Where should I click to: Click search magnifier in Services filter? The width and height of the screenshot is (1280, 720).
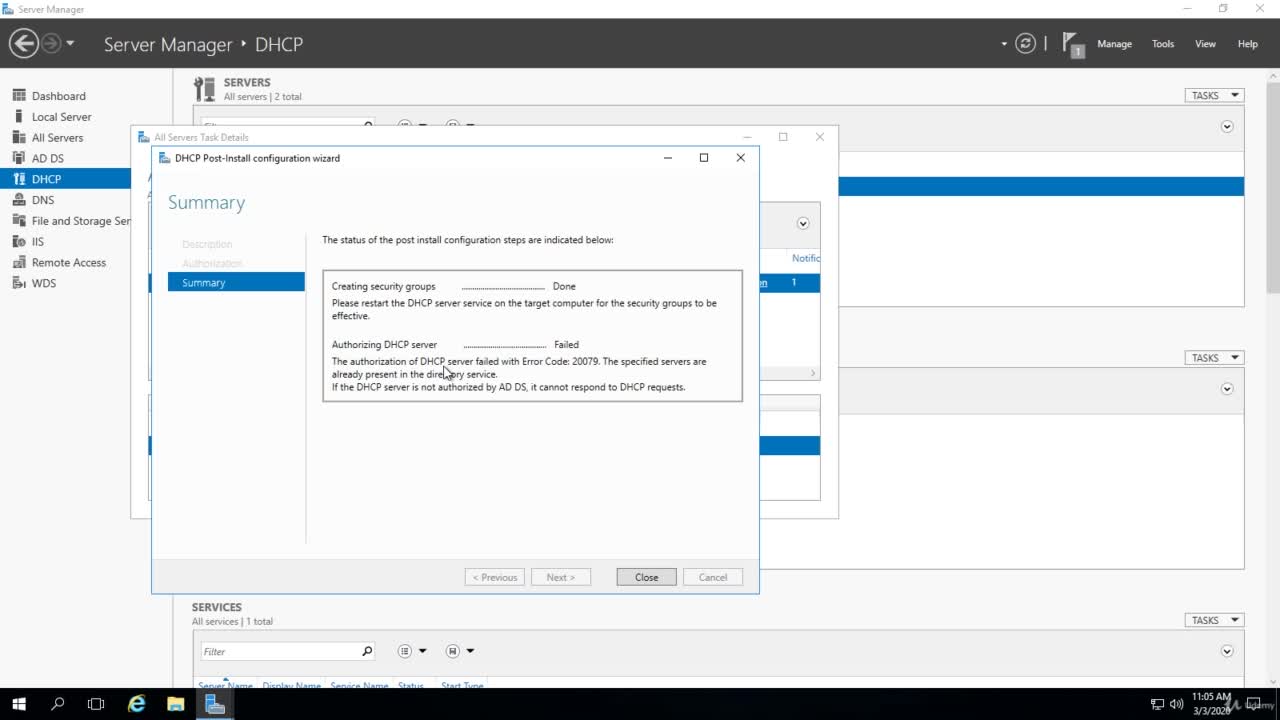pyautogui.click(x=367, y=651)
